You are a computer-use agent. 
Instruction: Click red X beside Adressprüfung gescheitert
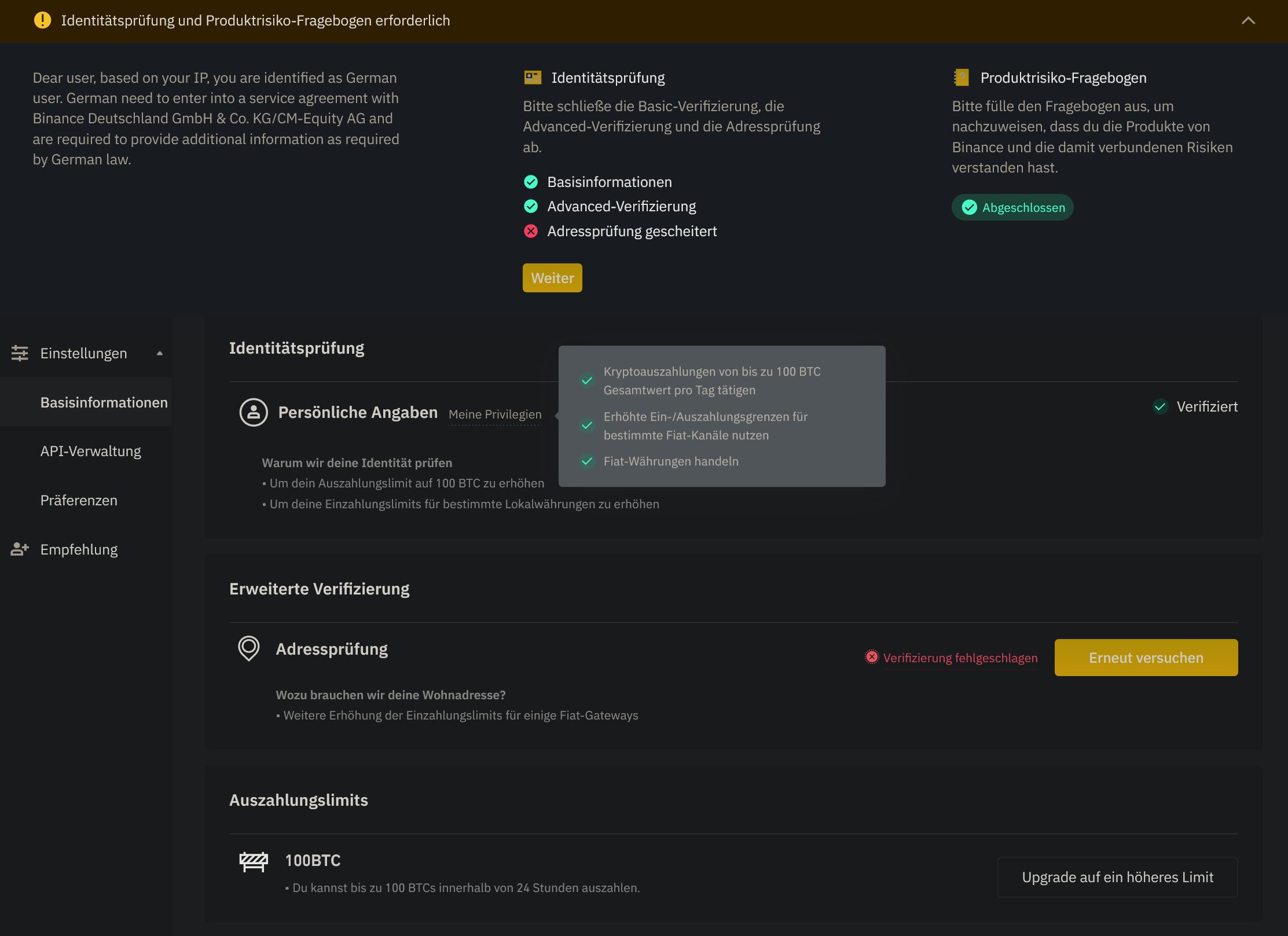click(531, 232)
